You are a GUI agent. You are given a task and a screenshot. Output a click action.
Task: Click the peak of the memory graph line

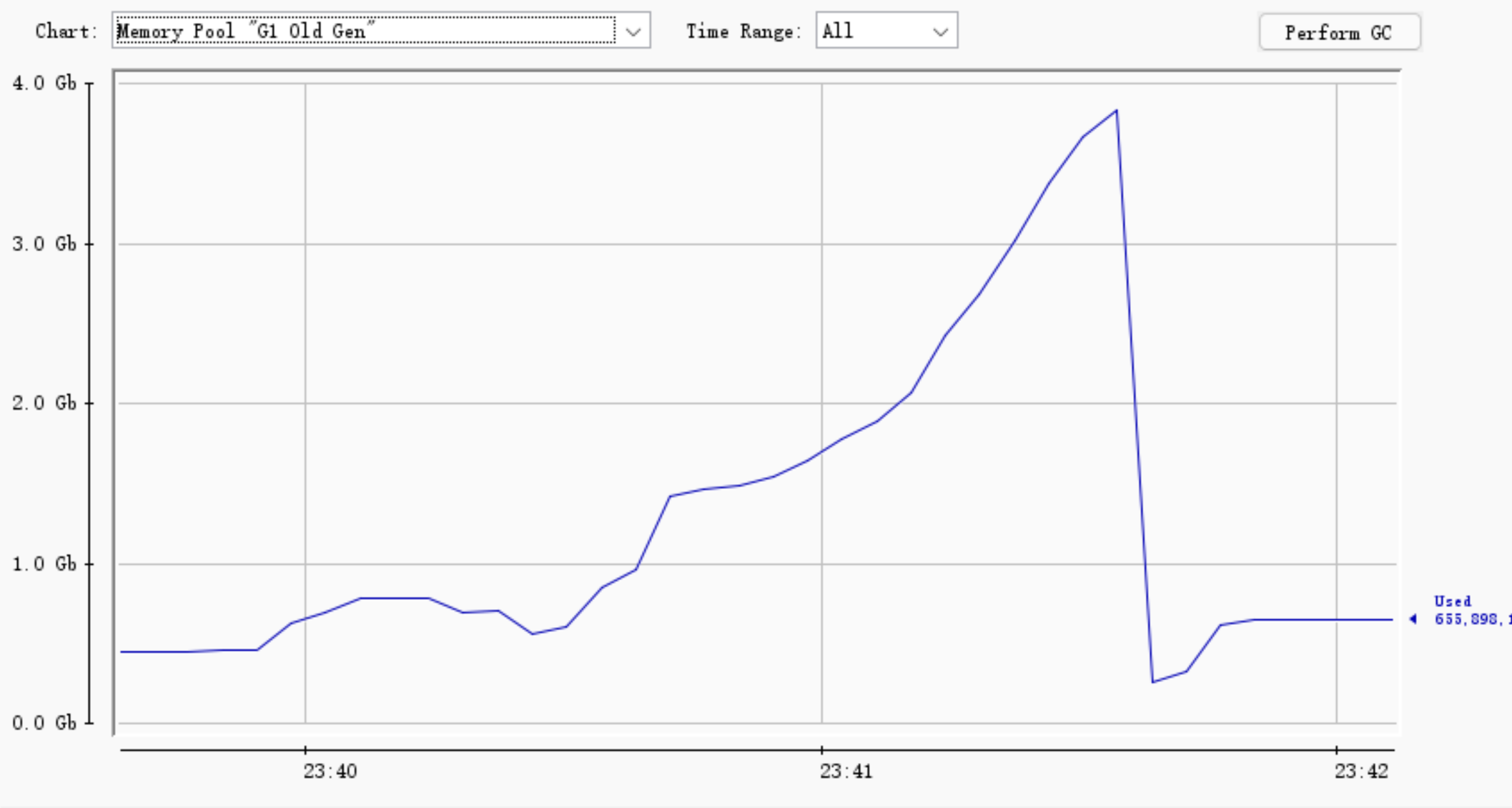coord(1117,111)
